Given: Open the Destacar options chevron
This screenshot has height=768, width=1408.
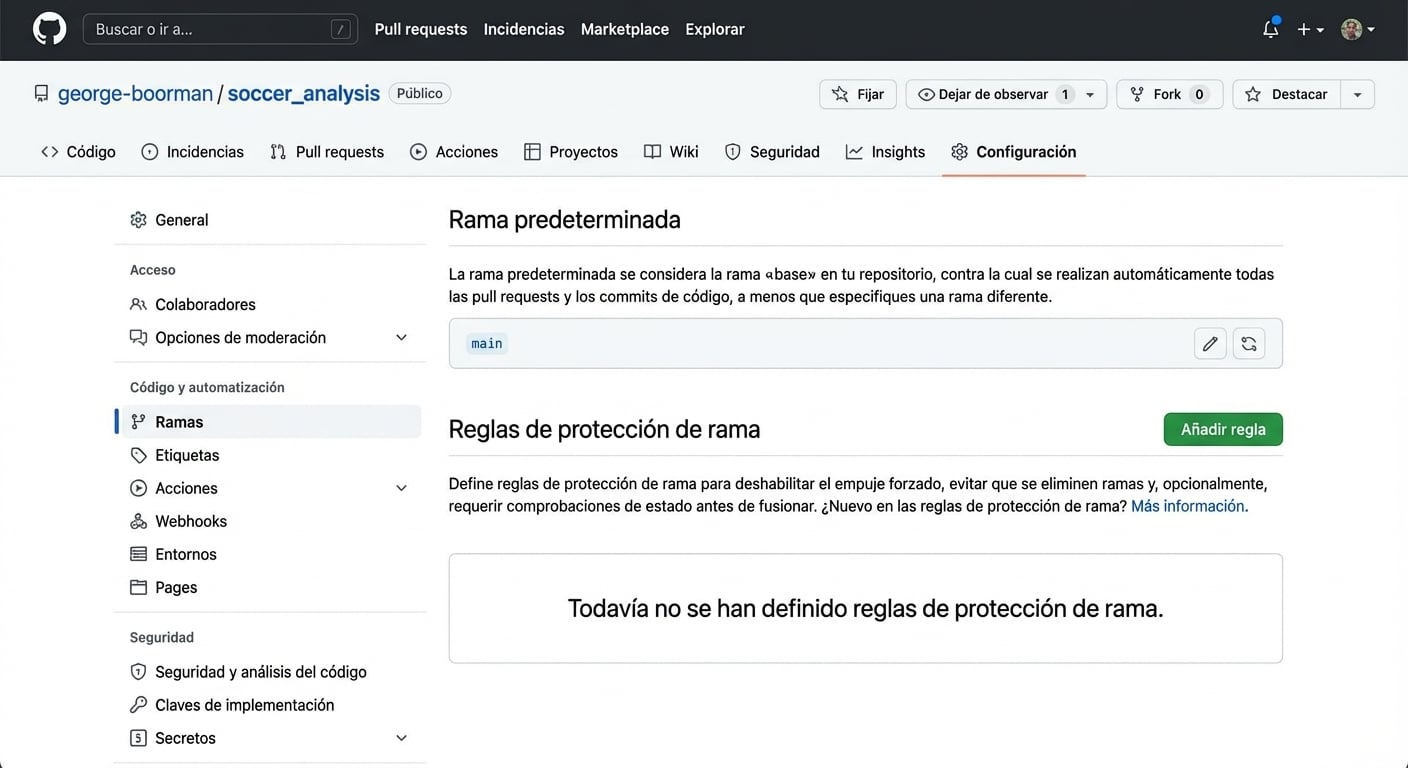Looking at the screenshot, I should 1357,93.
